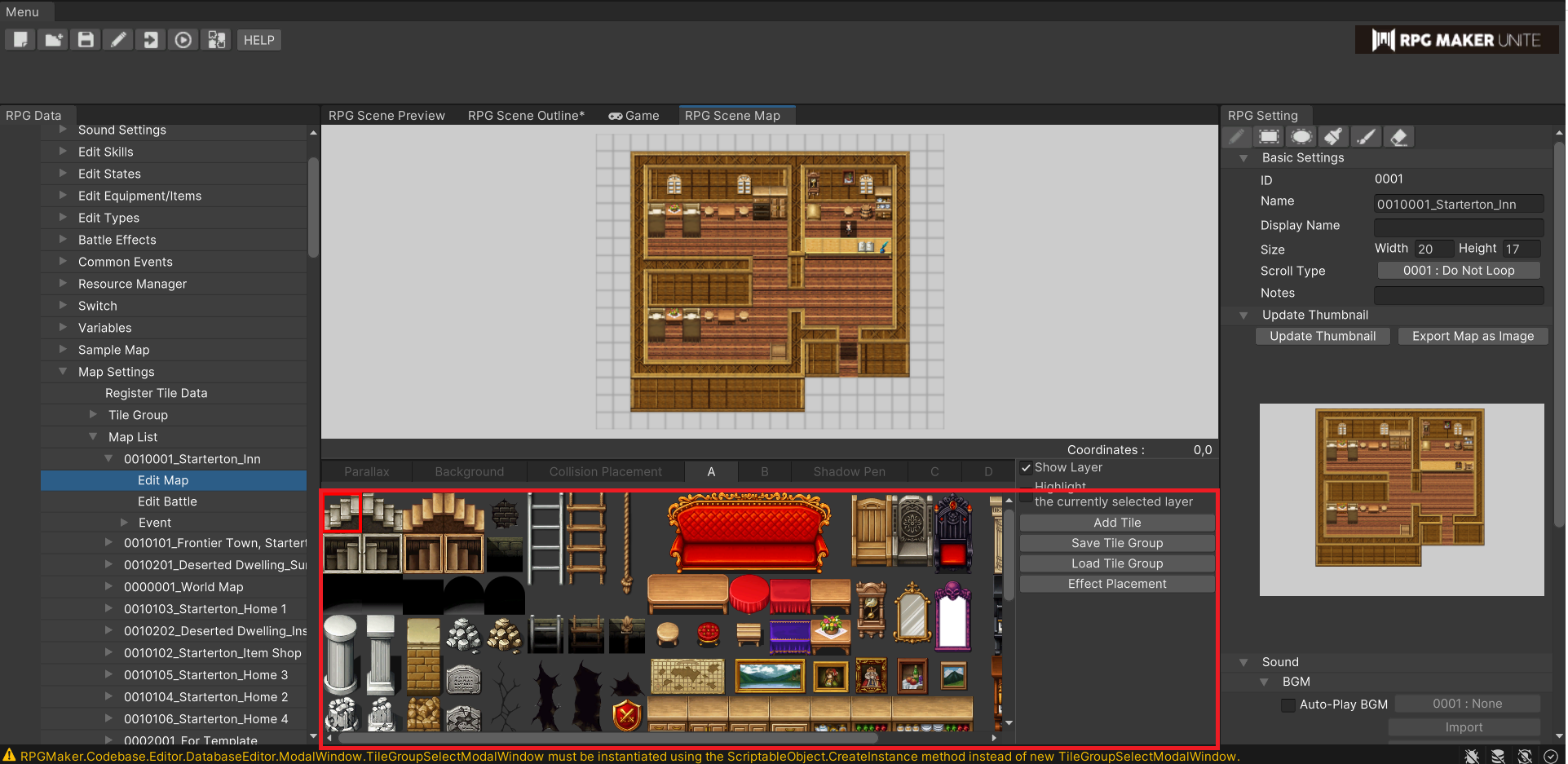This screenshot has height=764, width=1568.
Task: Click the rightmost checkmark status bar icon
Action: click(1551, 756)
